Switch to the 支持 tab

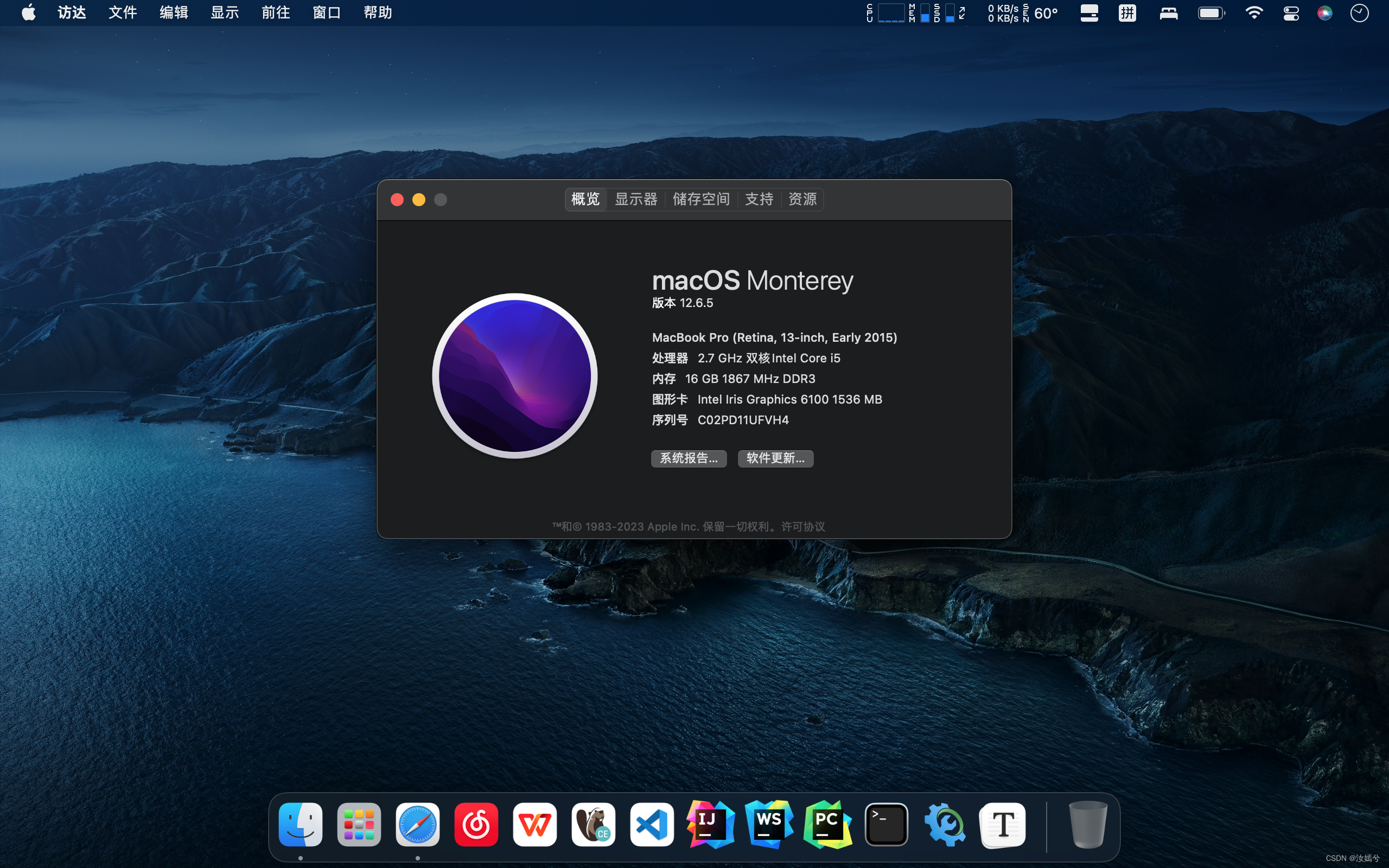pos(759,199)
